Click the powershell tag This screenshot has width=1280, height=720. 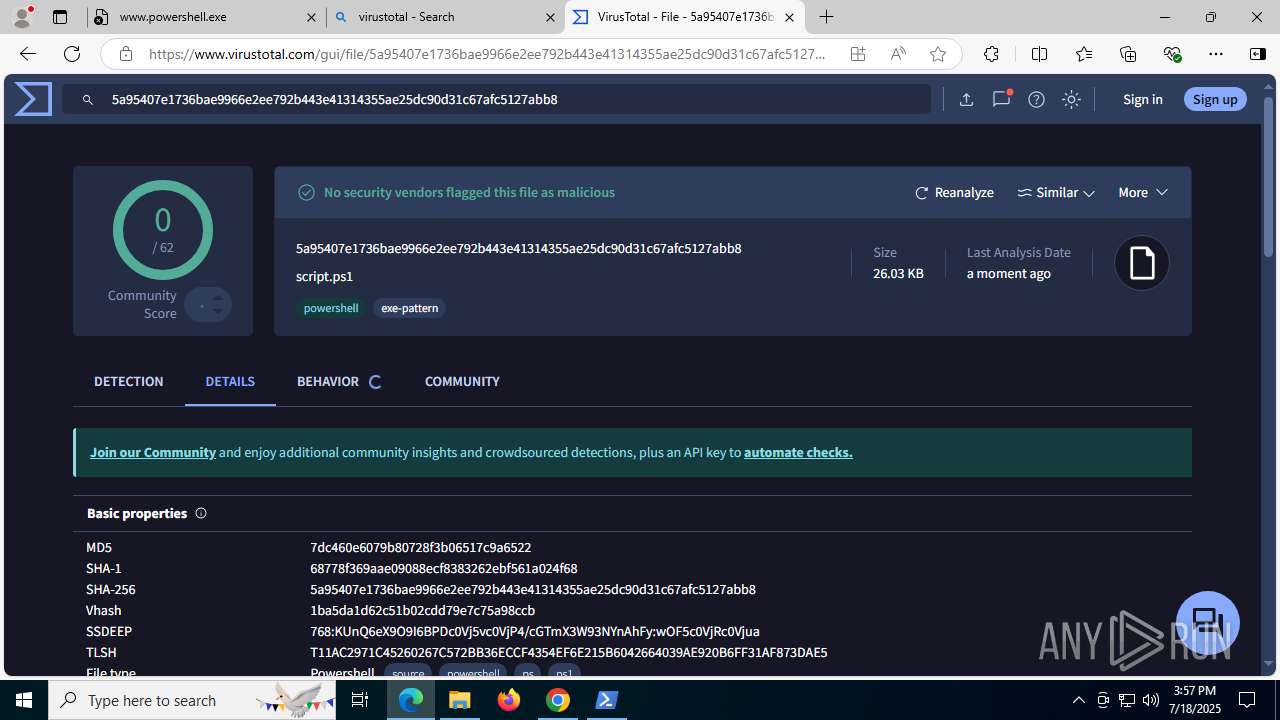[x=331, y=308]
